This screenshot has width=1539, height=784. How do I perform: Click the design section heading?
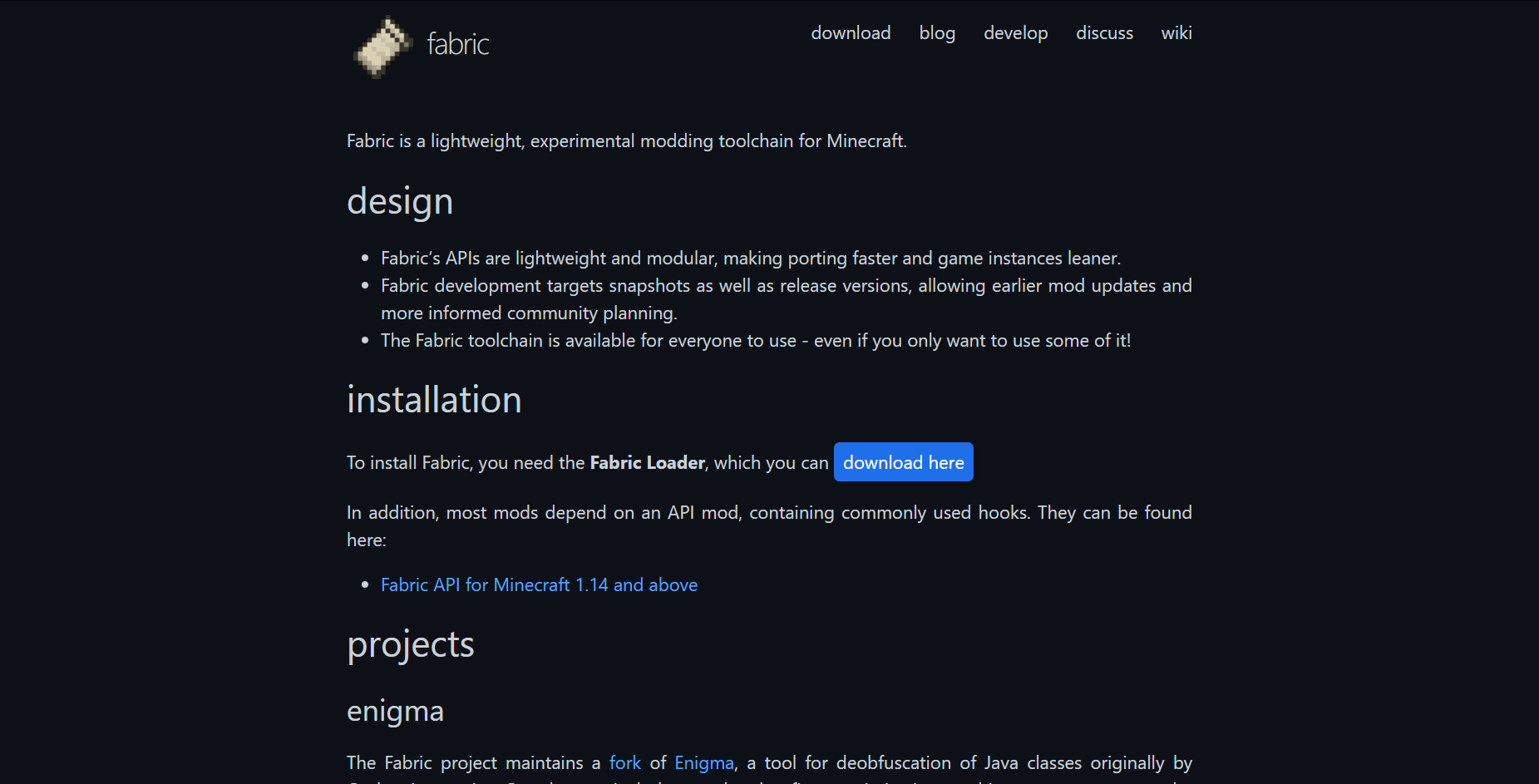[400, 202]
